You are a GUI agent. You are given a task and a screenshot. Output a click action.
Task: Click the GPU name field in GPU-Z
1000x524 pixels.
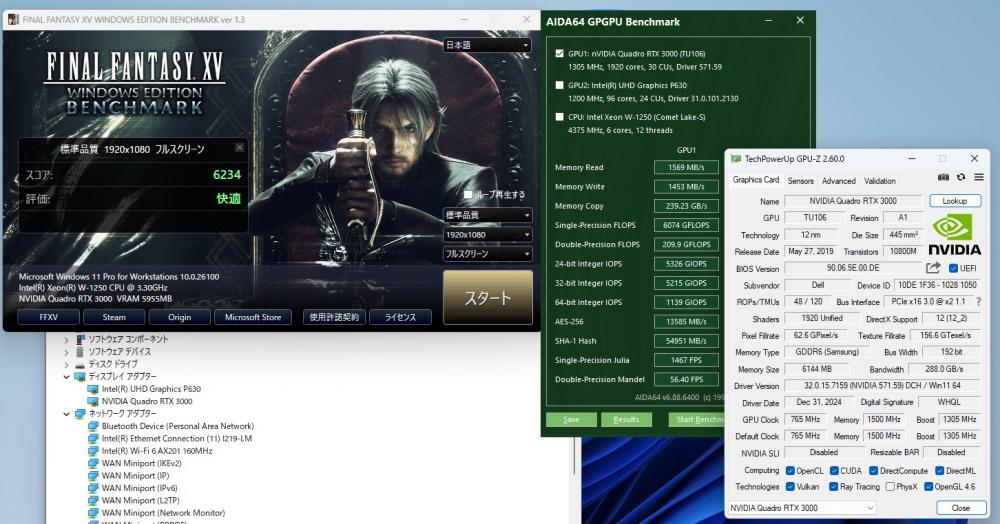pos(853,201)
